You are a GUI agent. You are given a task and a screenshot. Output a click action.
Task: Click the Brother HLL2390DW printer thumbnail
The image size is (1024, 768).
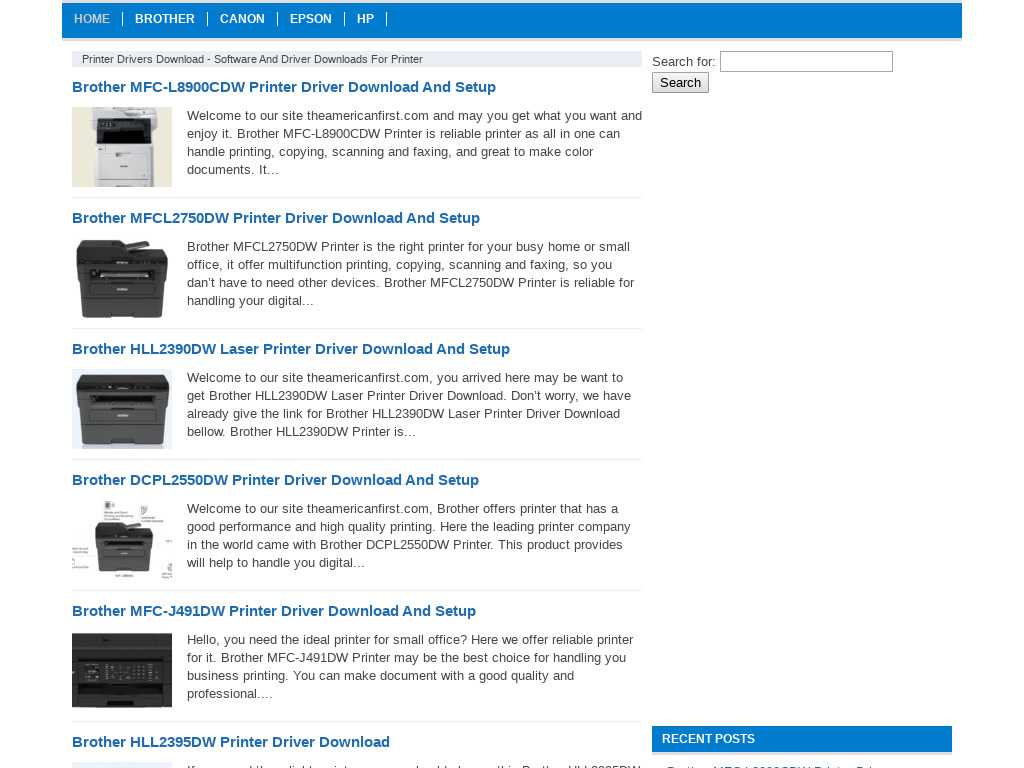tap(121, 409)
